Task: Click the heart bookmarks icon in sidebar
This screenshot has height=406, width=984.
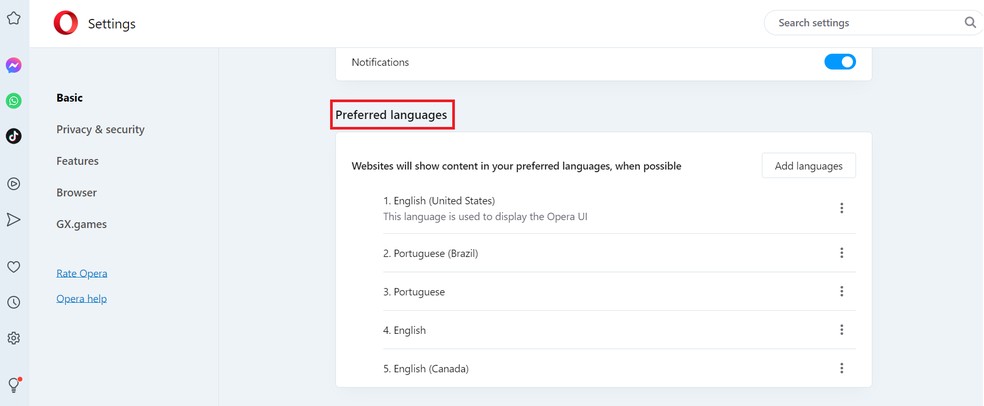Action: 14,267
